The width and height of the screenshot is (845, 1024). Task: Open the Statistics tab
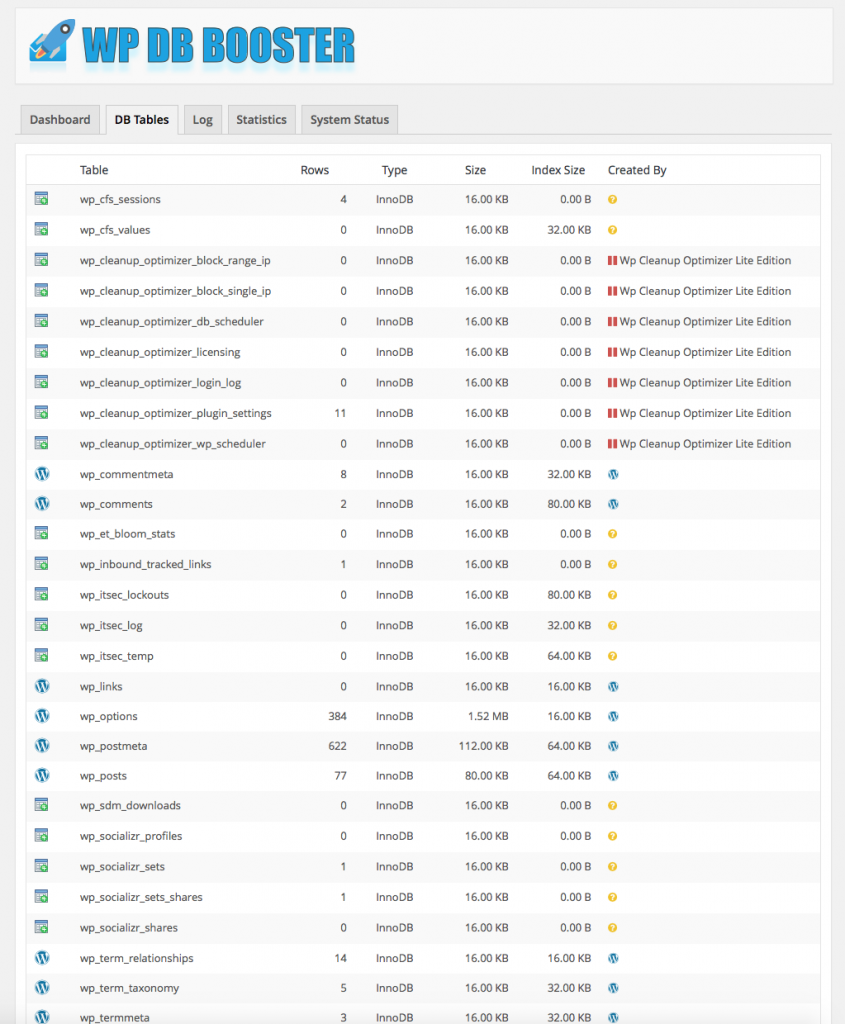point(261,120)
